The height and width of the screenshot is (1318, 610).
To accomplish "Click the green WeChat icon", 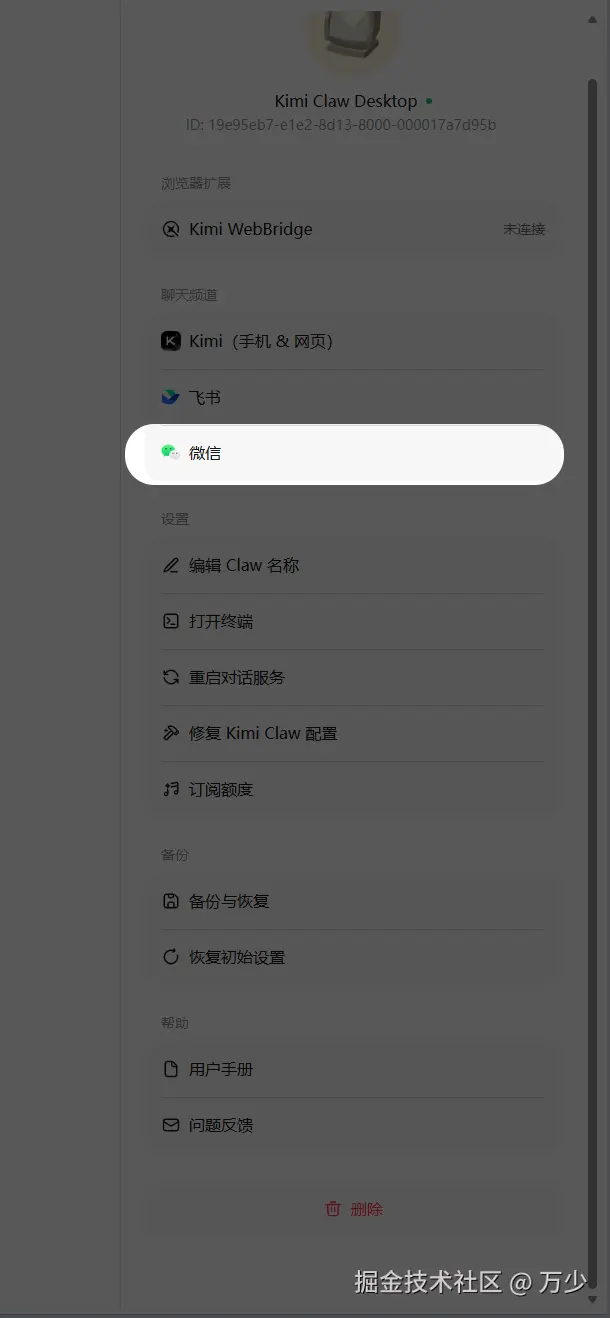I will (x=171, y=453).
